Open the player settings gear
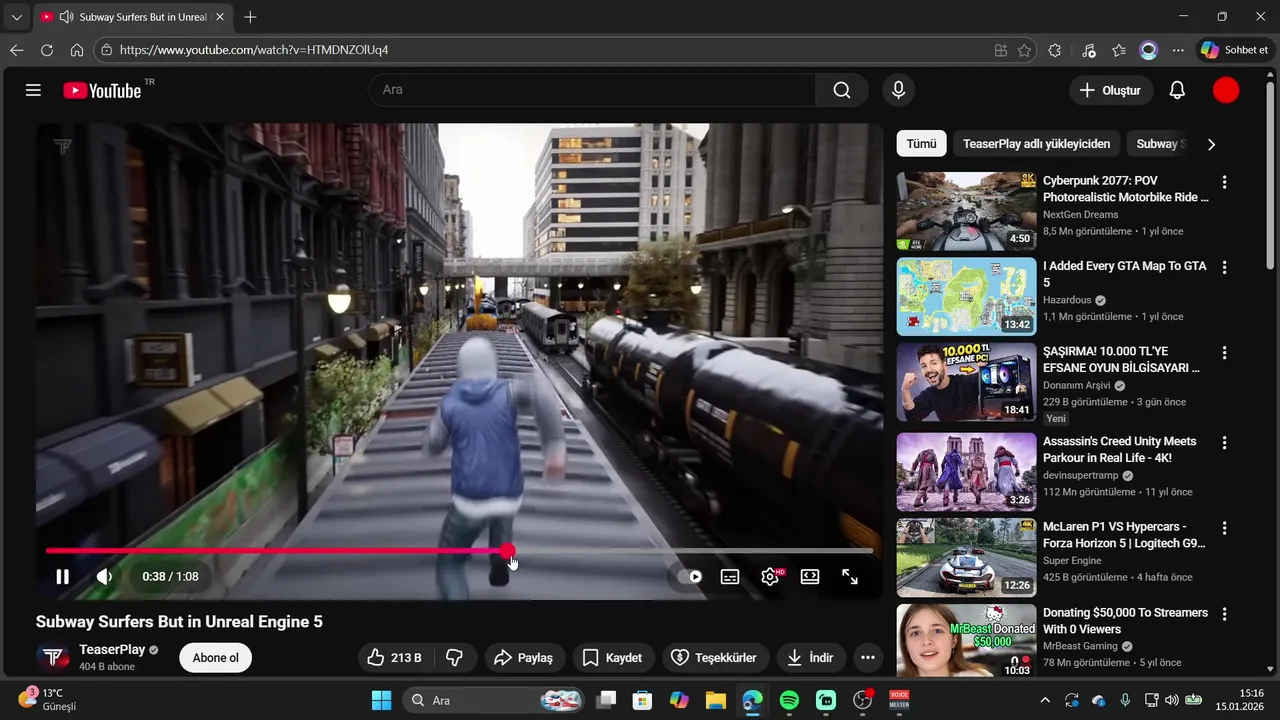1280x720 pixels. point(770,577)
